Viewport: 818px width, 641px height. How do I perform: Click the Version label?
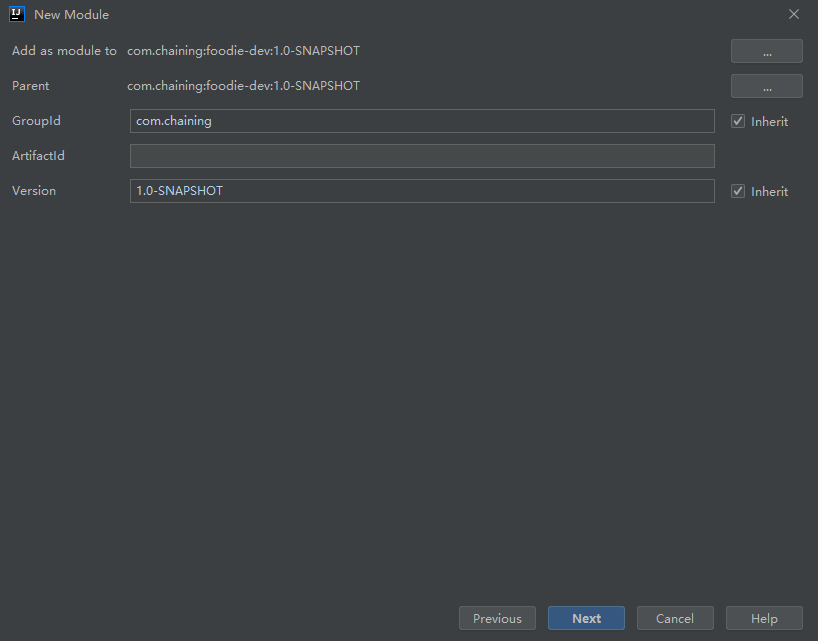tap(34, 191)
